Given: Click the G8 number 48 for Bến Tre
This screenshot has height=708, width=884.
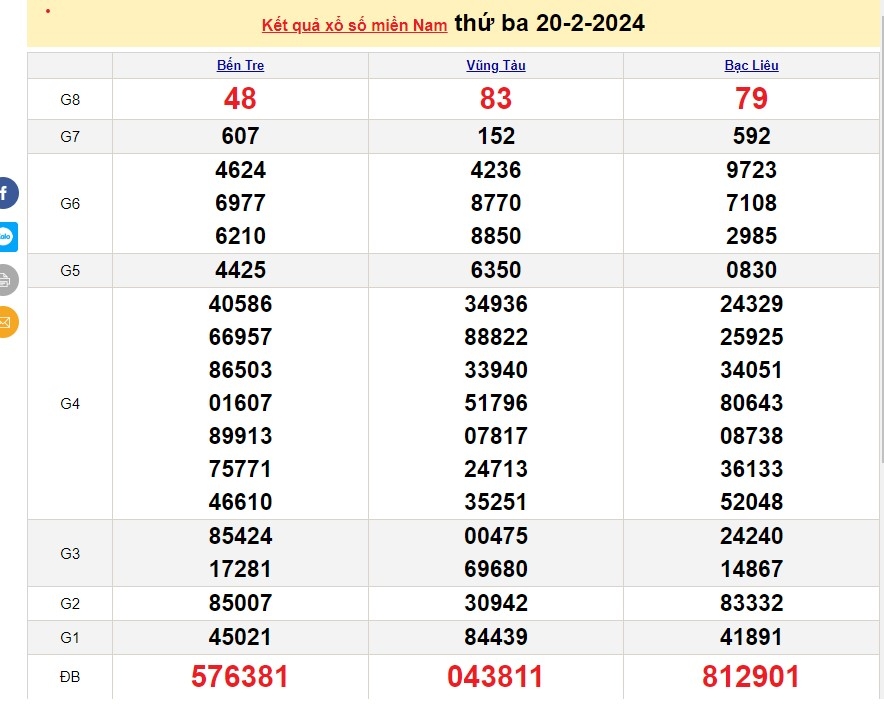Looking at the screenshot, I should point(240,98).
